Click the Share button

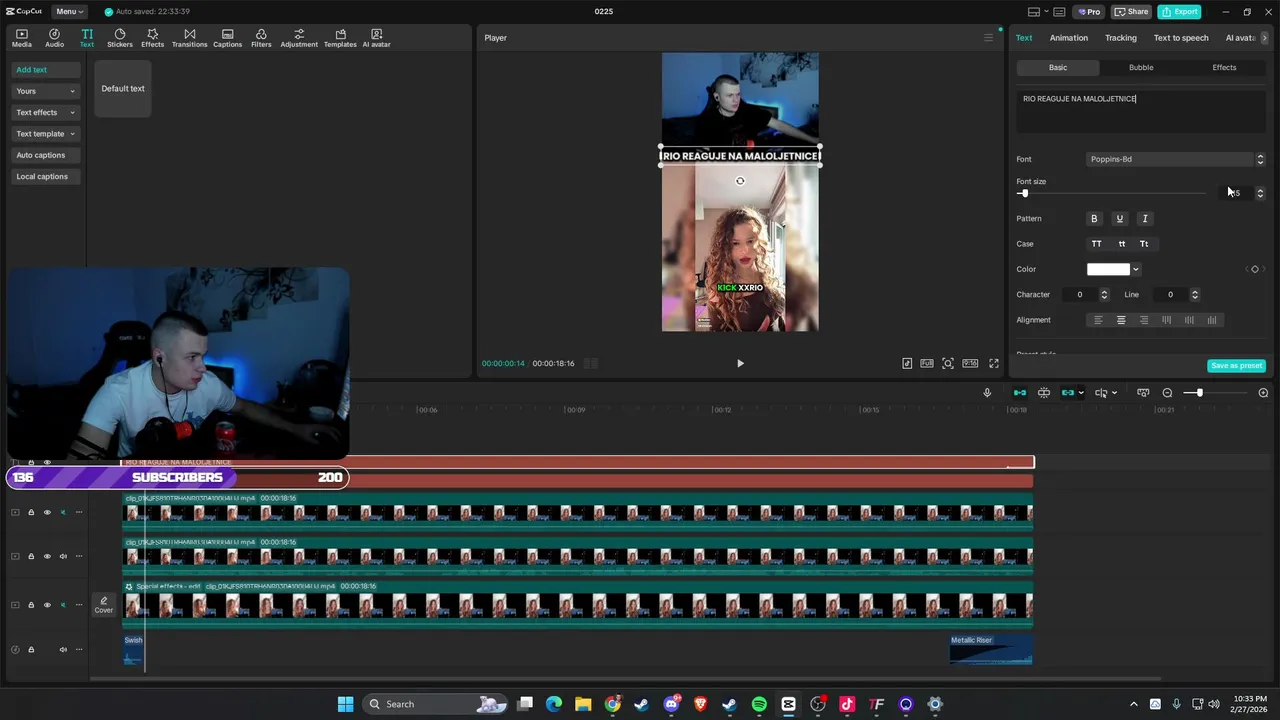1132,12
